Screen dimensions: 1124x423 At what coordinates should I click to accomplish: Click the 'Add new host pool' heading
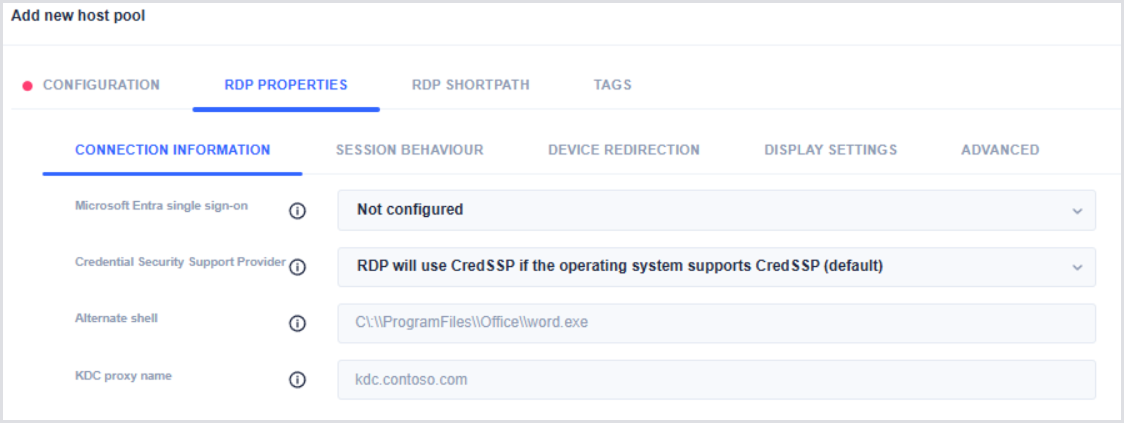[78, 16]
